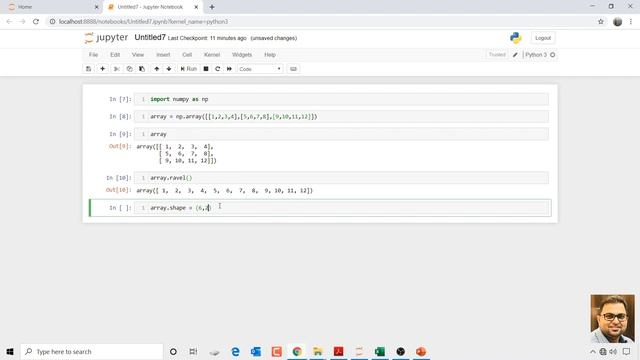Cut selected cells with the scissors icon
Screen dimensions: 640x360
(x=116, y=69)
